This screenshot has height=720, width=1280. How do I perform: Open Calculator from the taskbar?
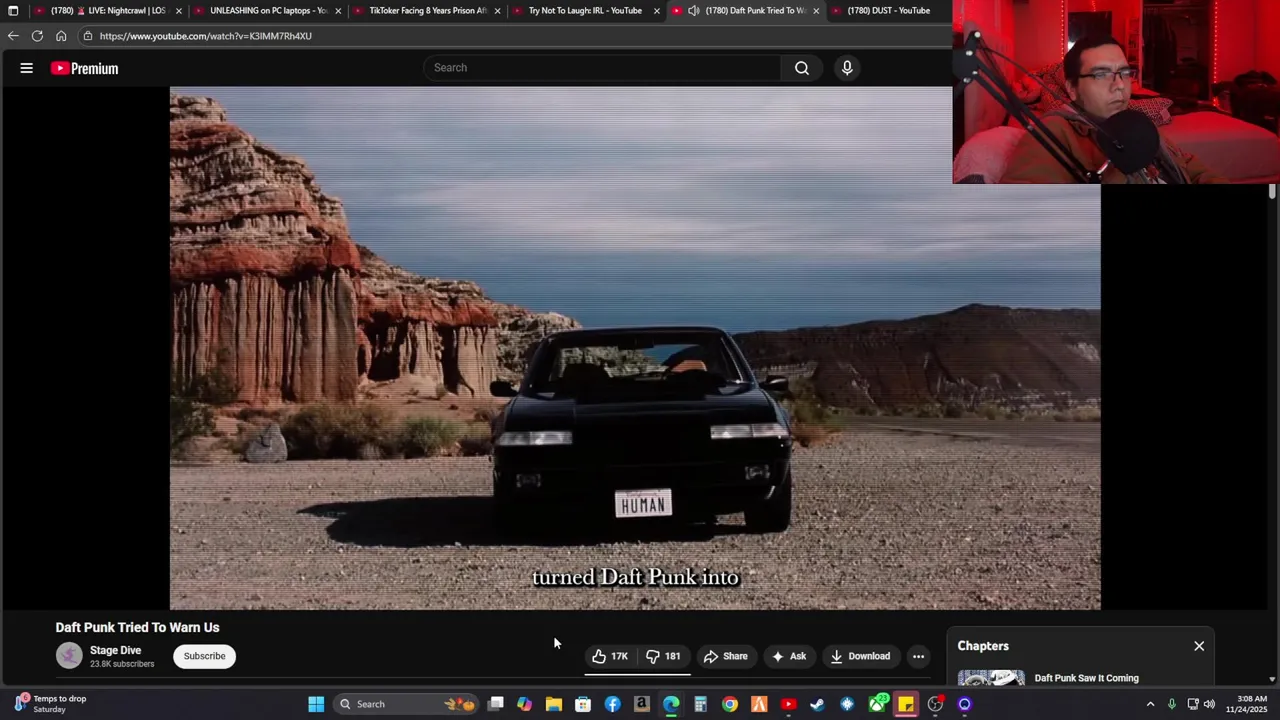coord(700,704)
